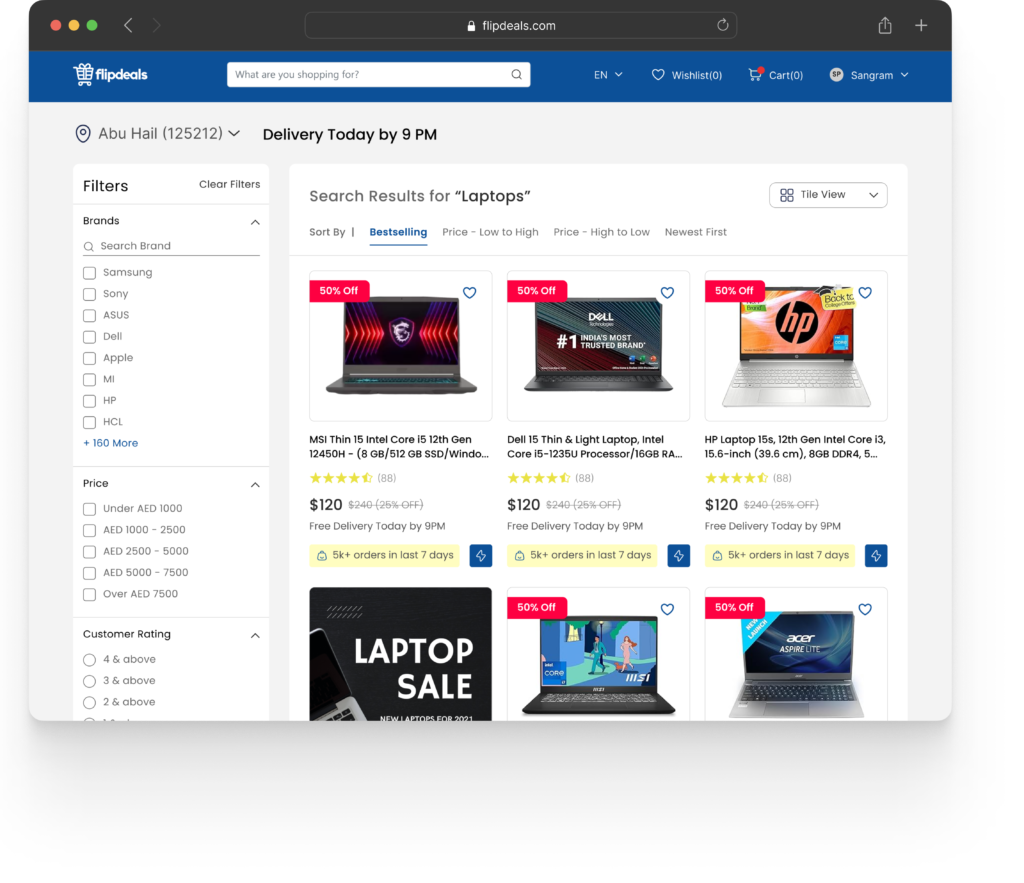Click the padlock icon in the address bar
Viewport: 1024px width, 883px height.
472,26
